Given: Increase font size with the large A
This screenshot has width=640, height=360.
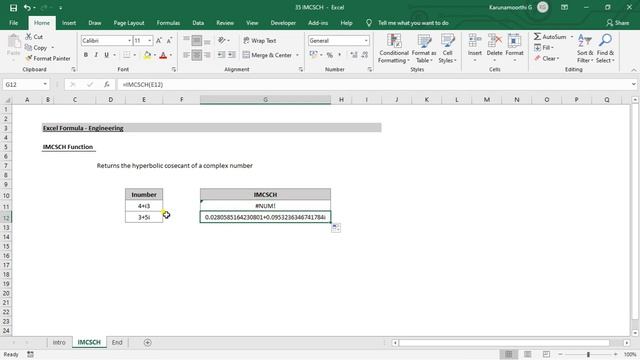Looking at the screenshot, I should 159,40.
